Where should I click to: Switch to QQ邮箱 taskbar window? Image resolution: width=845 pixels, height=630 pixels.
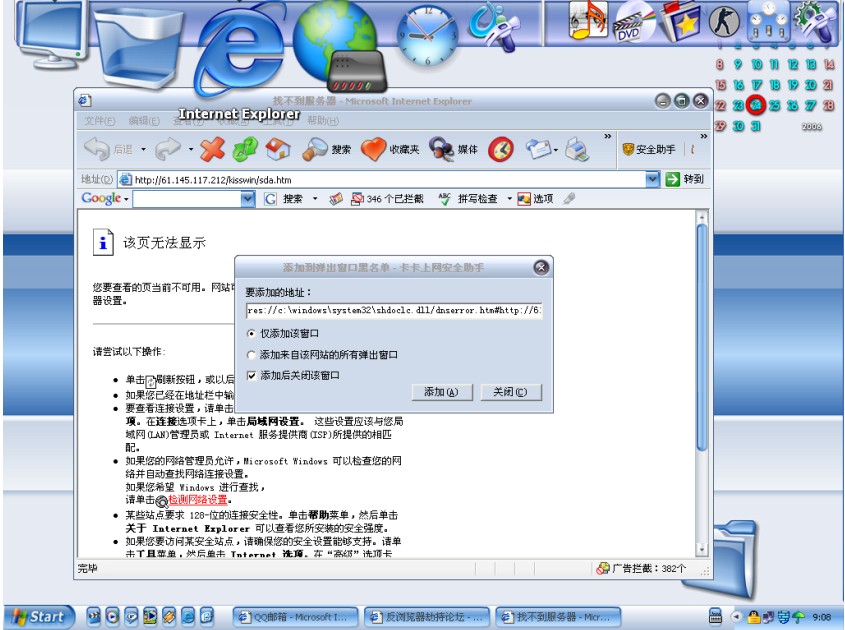(296, 617)
